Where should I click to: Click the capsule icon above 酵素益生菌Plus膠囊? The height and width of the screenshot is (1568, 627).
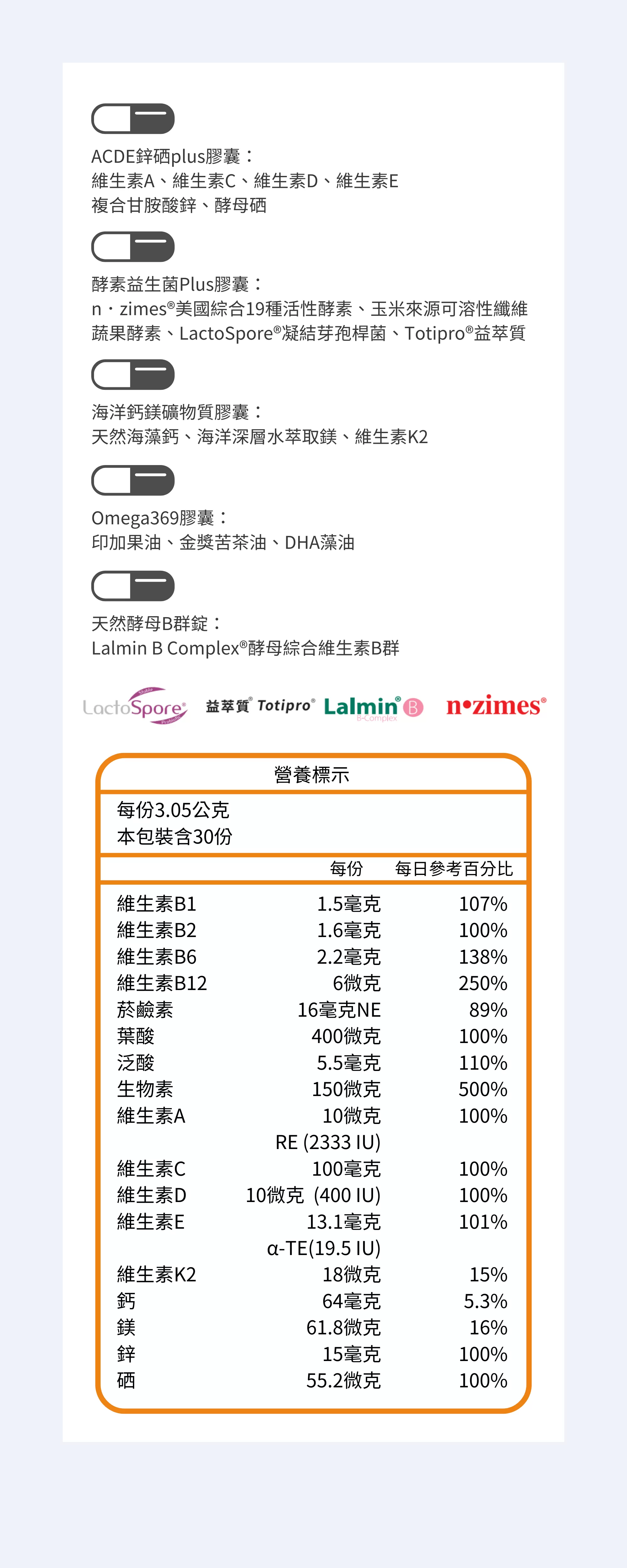pyautogui.click(x=133, y=246)
